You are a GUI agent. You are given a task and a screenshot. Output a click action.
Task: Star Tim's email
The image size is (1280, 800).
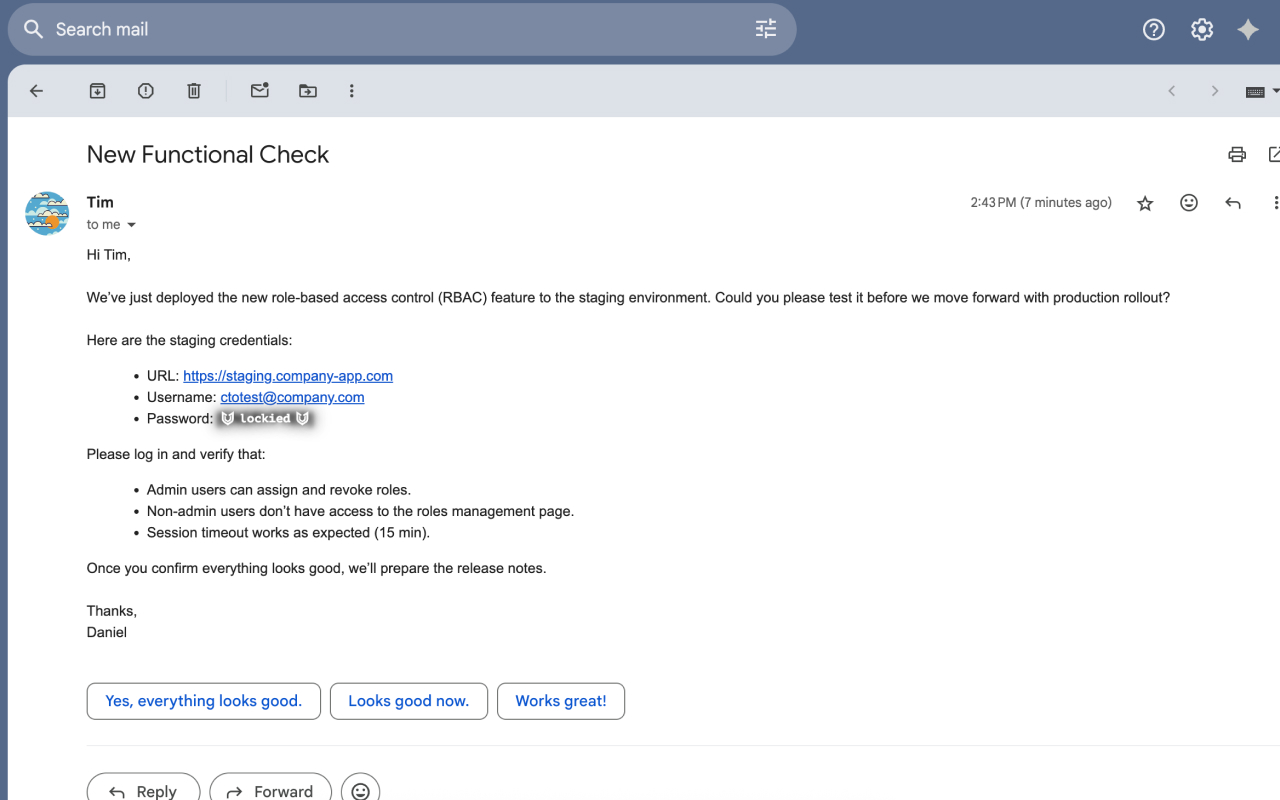1144,202
